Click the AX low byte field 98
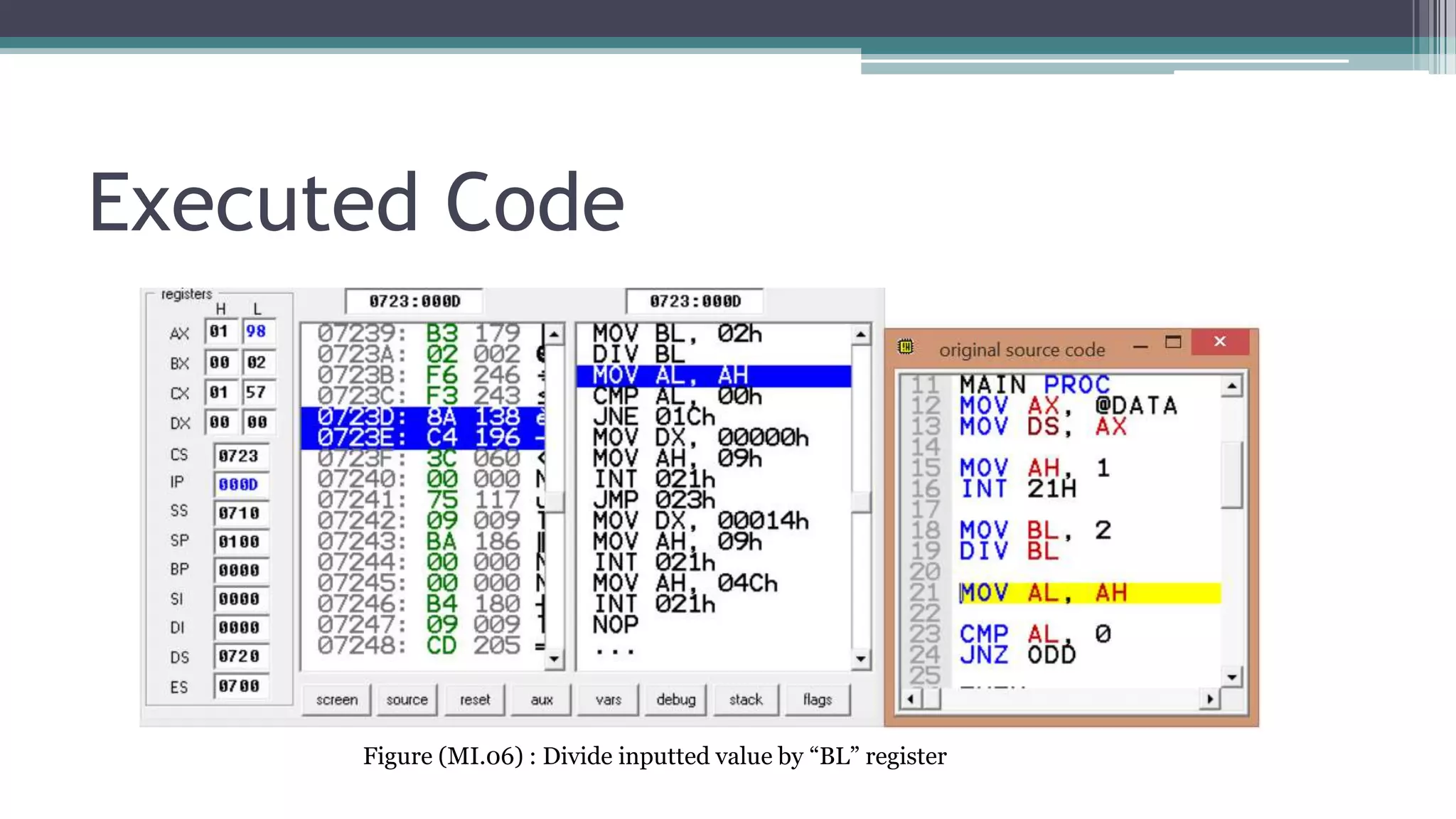 pos(257,331)
